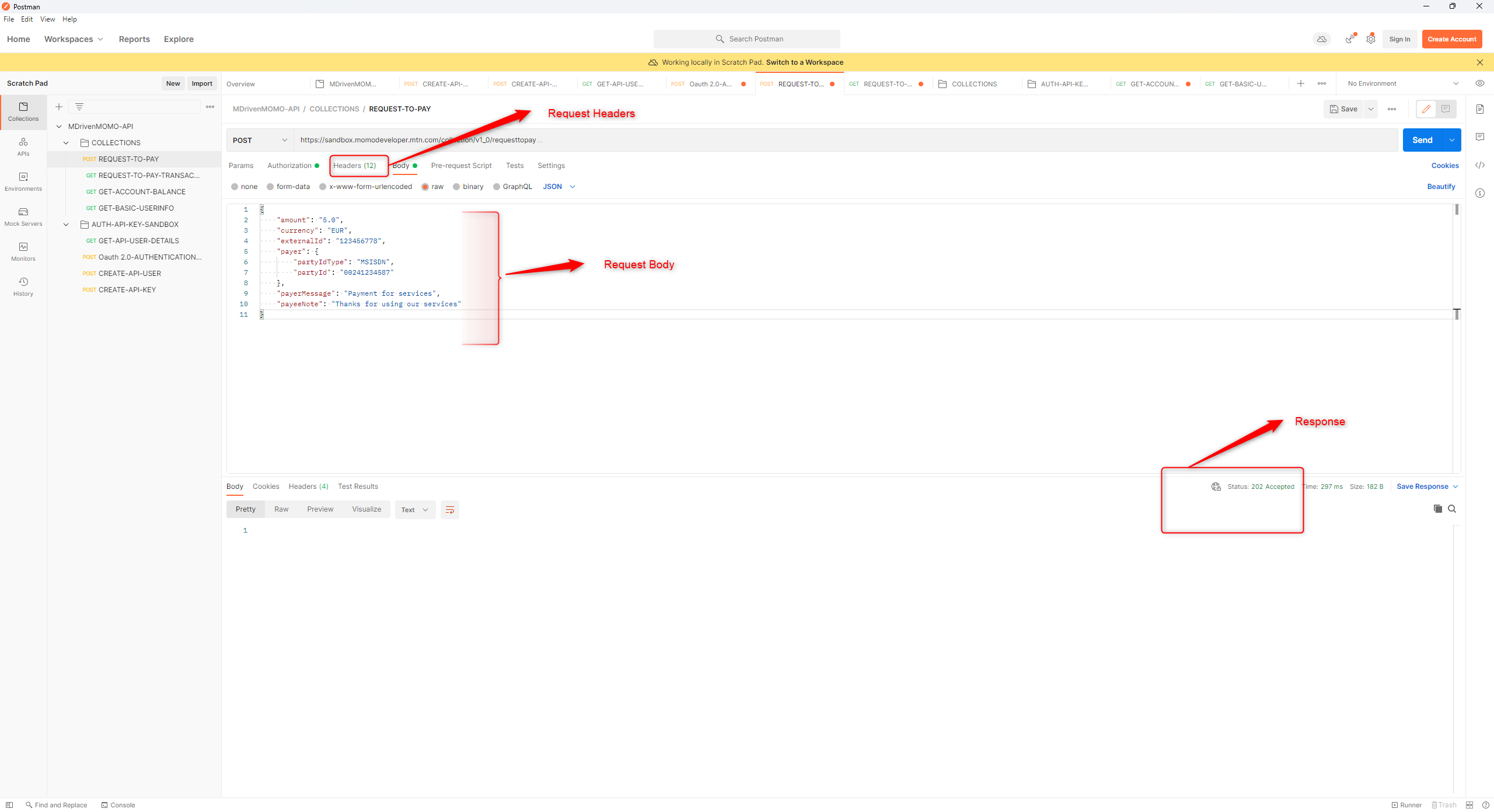1494x812 pixels.
Task: Click the Environments sidebar icon
Action: pyautogui.click(x=23, y=181)
